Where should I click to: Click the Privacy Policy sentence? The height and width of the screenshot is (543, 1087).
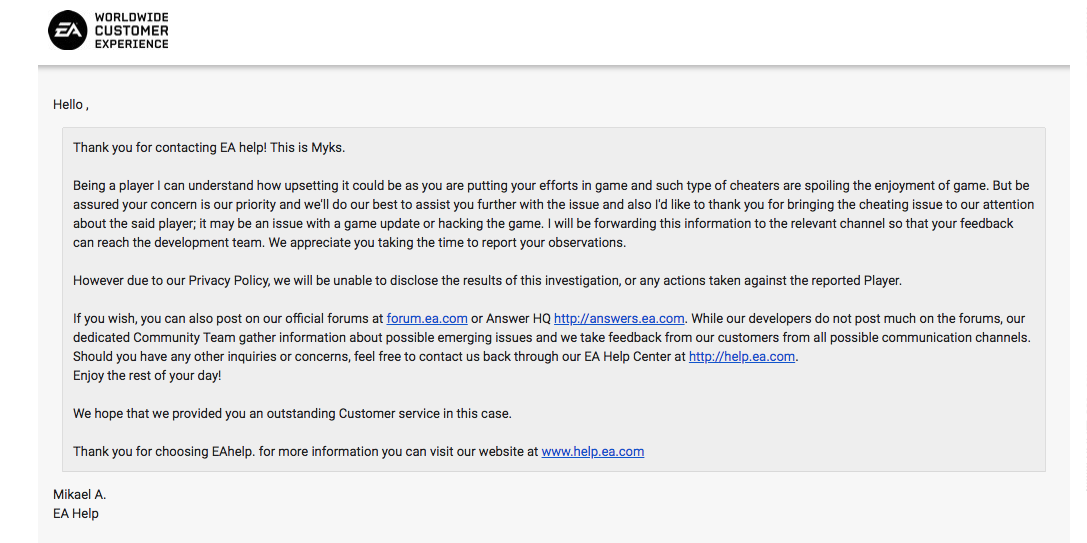point(497,281)
